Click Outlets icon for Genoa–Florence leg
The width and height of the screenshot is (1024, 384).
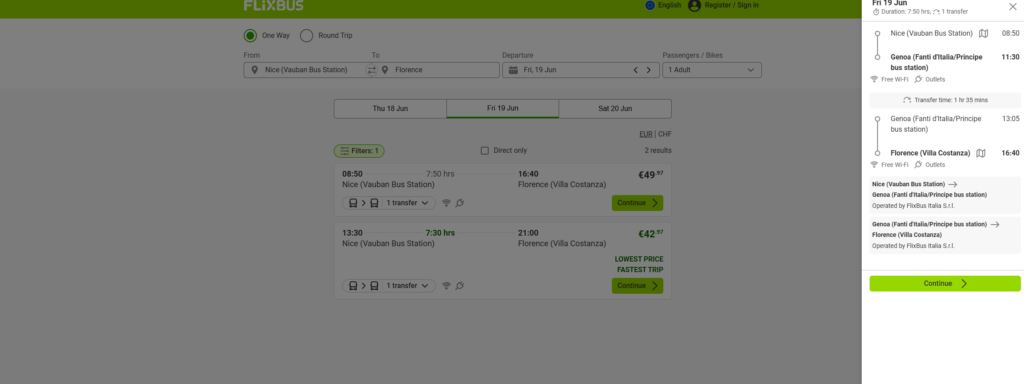click(x=918, y=165)
